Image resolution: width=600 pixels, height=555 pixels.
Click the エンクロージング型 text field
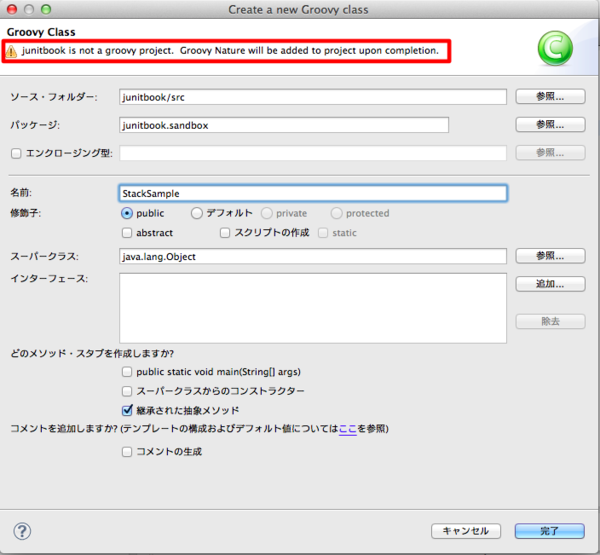pyautogui.click(x=313, y=153)
